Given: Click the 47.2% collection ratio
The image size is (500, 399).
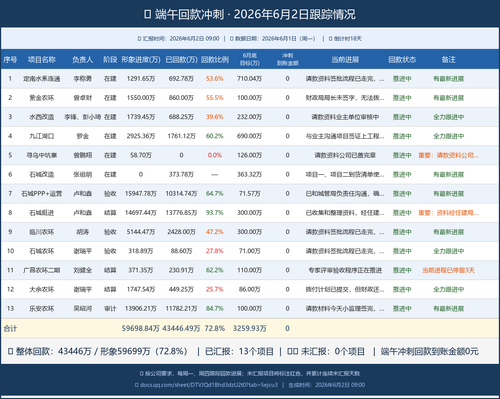Looking at the screenshot, I should point(215,232).
